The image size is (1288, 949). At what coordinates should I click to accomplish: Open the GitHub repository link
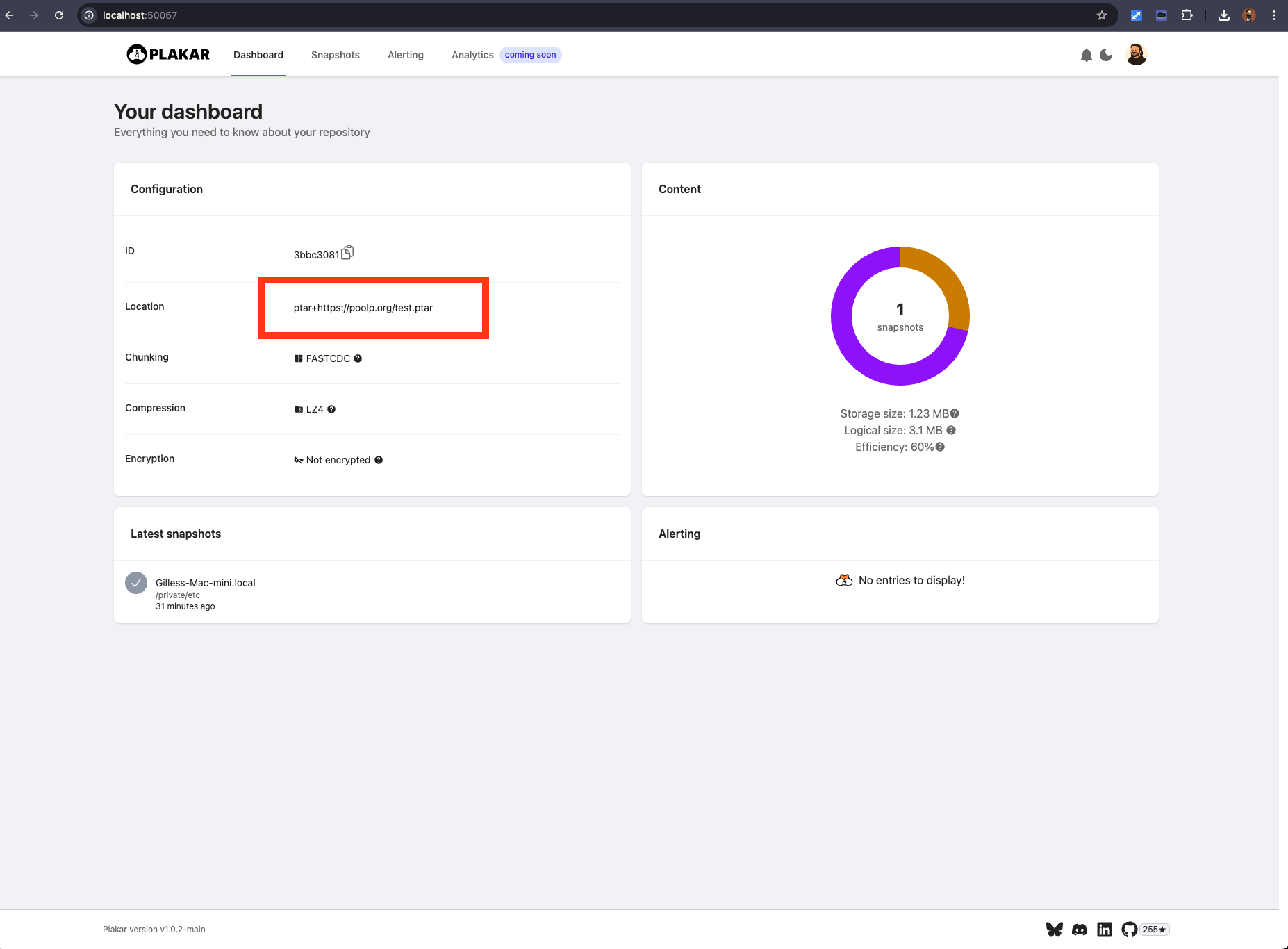(1130, 930)
